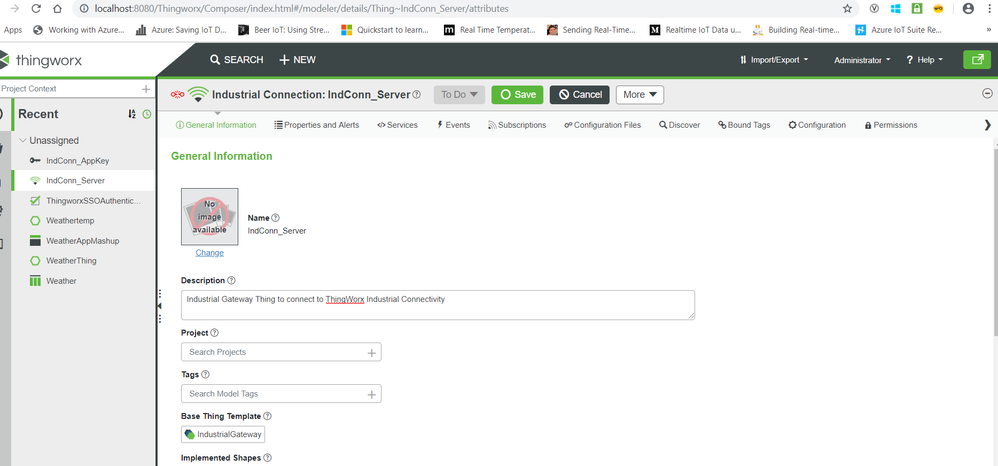Collapse the Unassigned tree group
The height and width of the screenshot is (466, 998).
pos(23,141)
